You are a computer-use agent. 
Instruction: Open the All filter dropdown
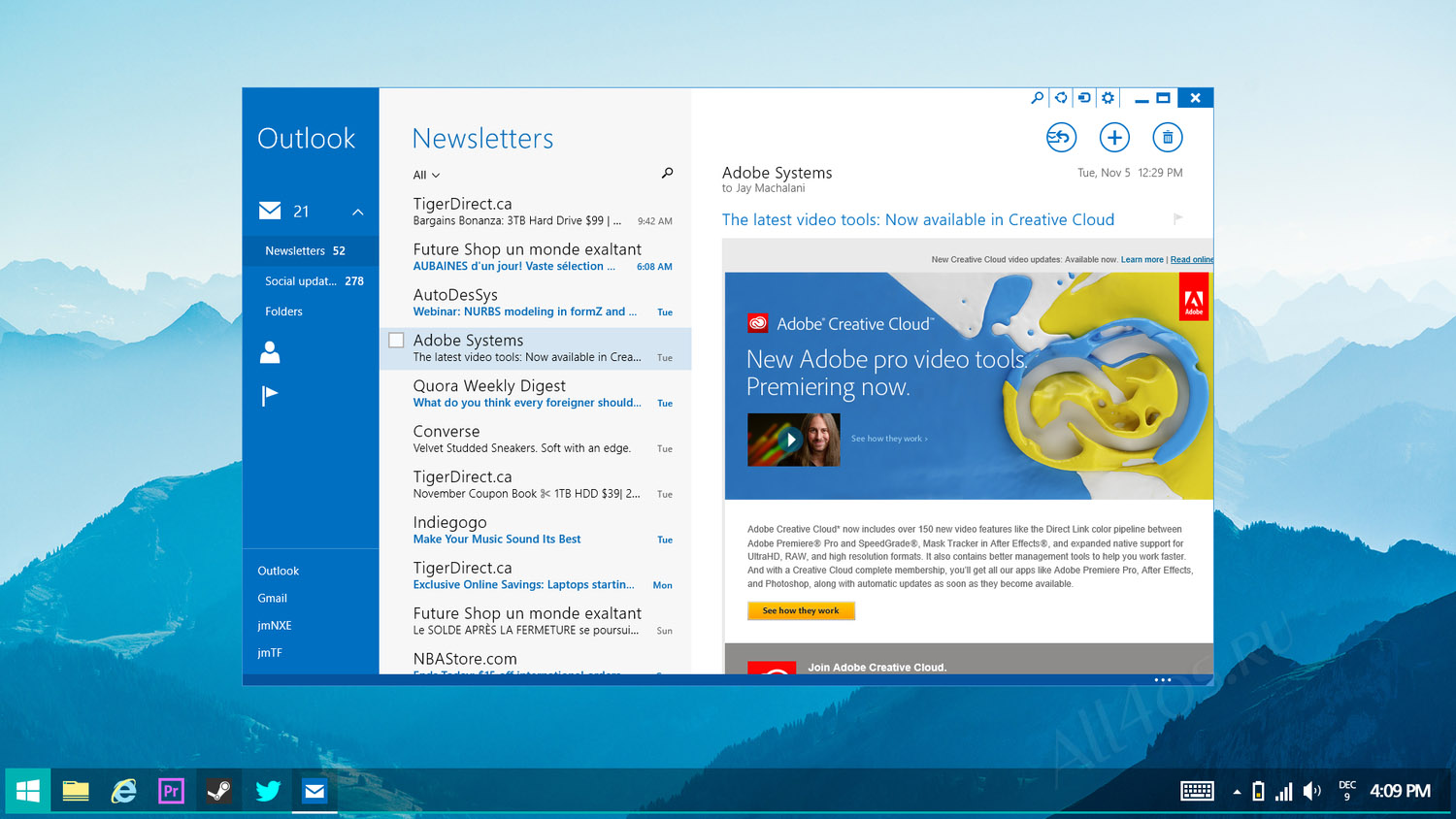[x=426, y=175]
